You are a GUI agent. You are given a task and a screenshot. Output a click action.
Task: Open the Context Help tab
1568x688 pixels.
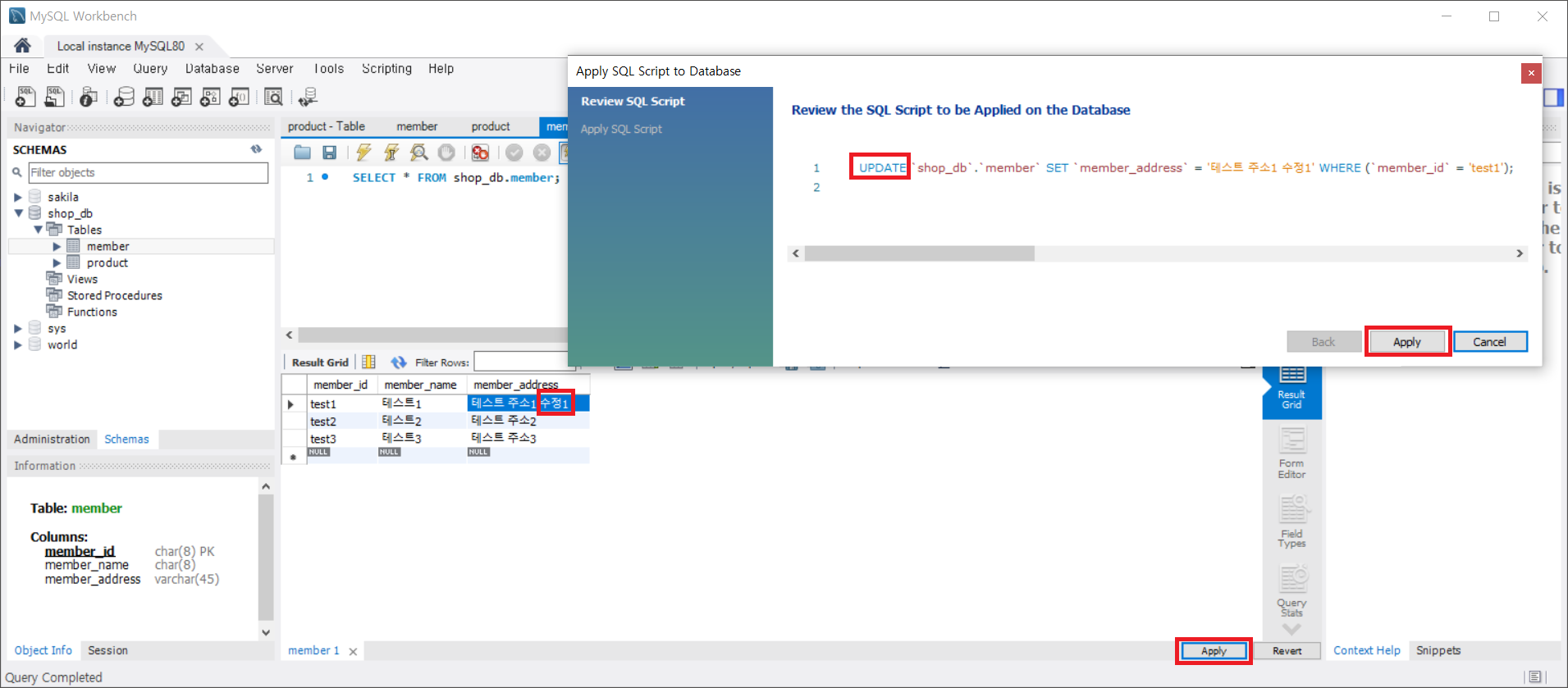[1366, 650]
